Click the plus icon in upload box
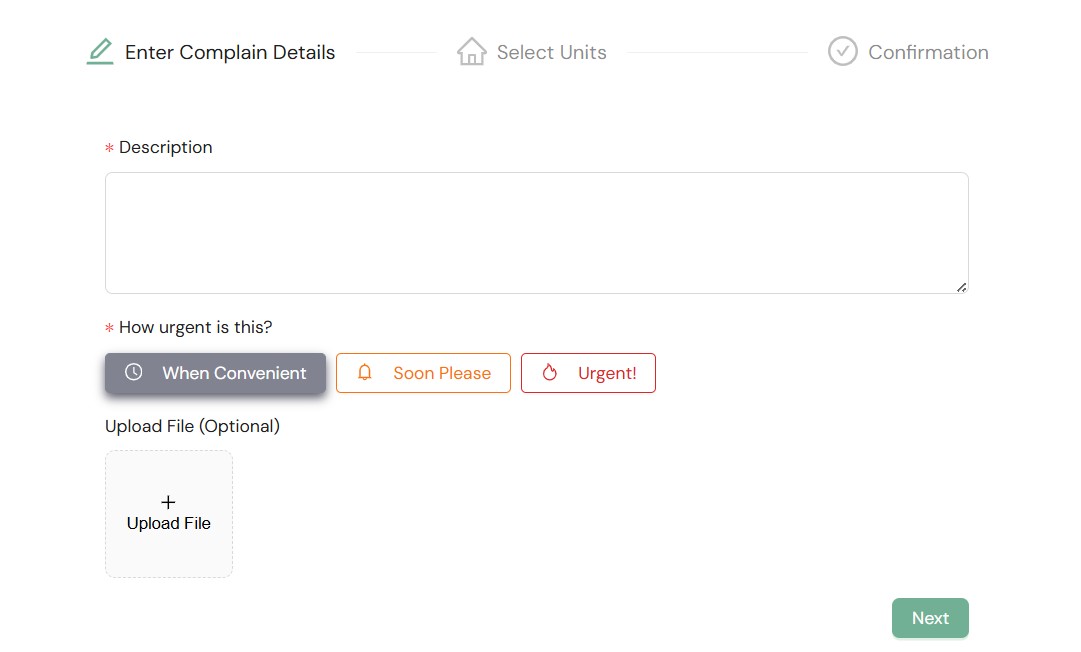Image resolution: width=1081 pixels, height=652 pixels. point(168,502)
